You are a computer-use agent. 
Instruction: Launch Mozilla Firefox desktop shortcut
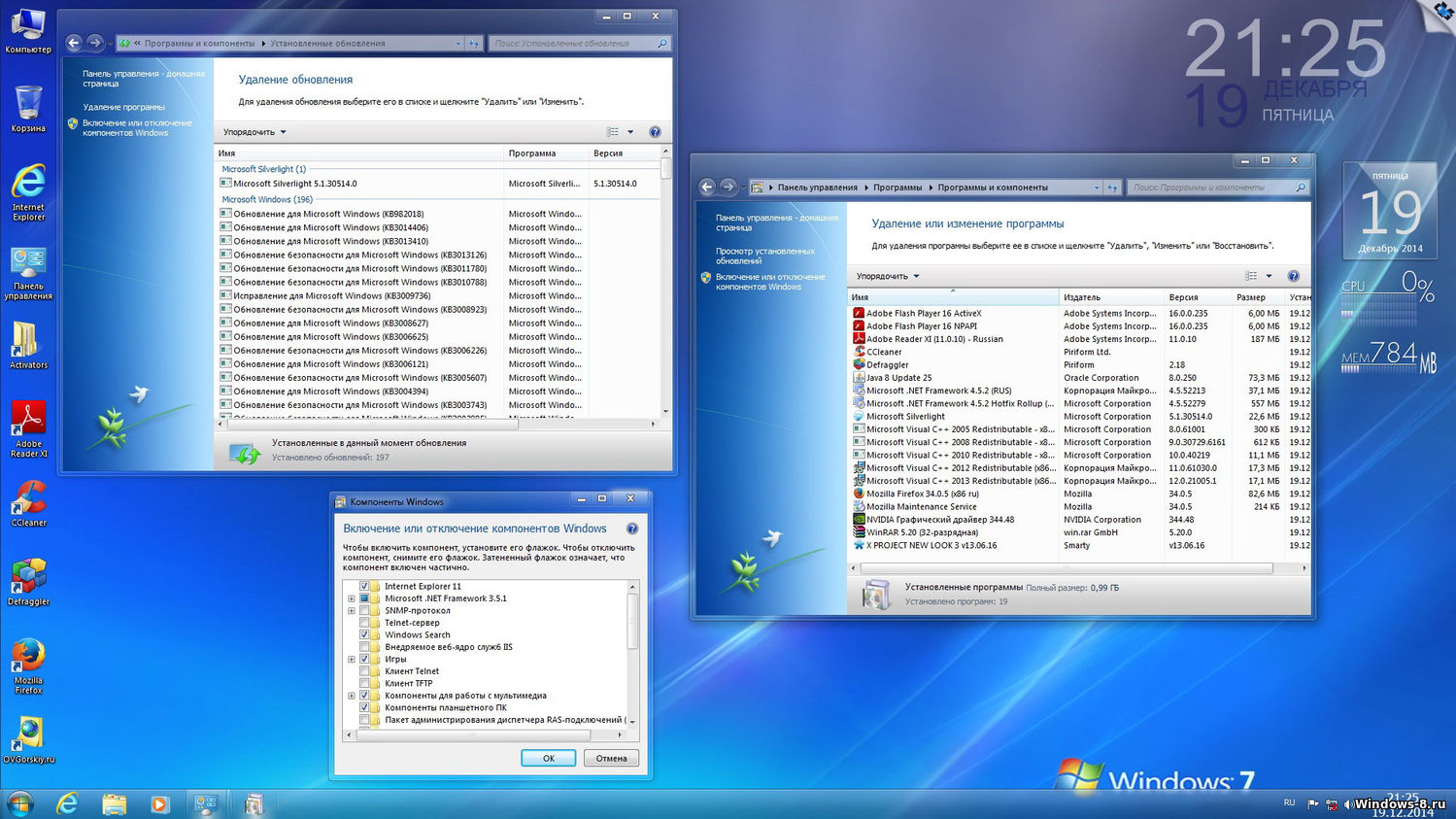click(x=28, y=666)
